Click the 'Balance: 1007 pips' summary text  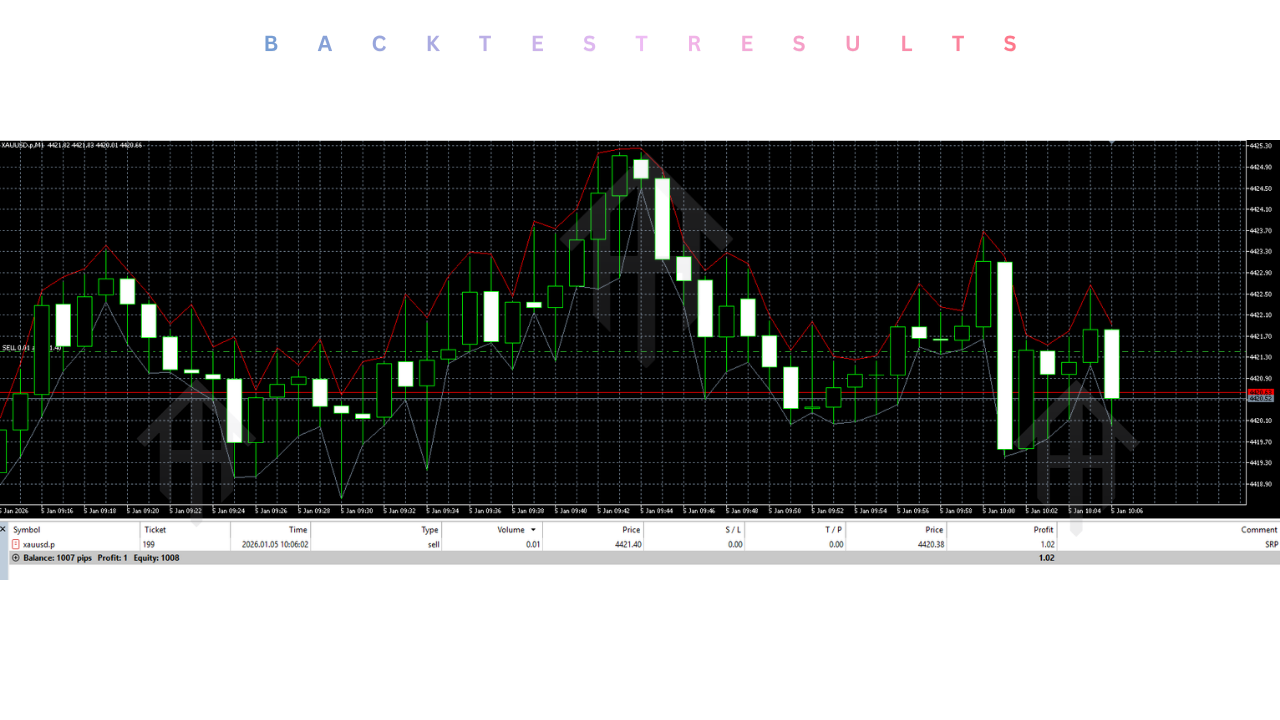(57, 558)
